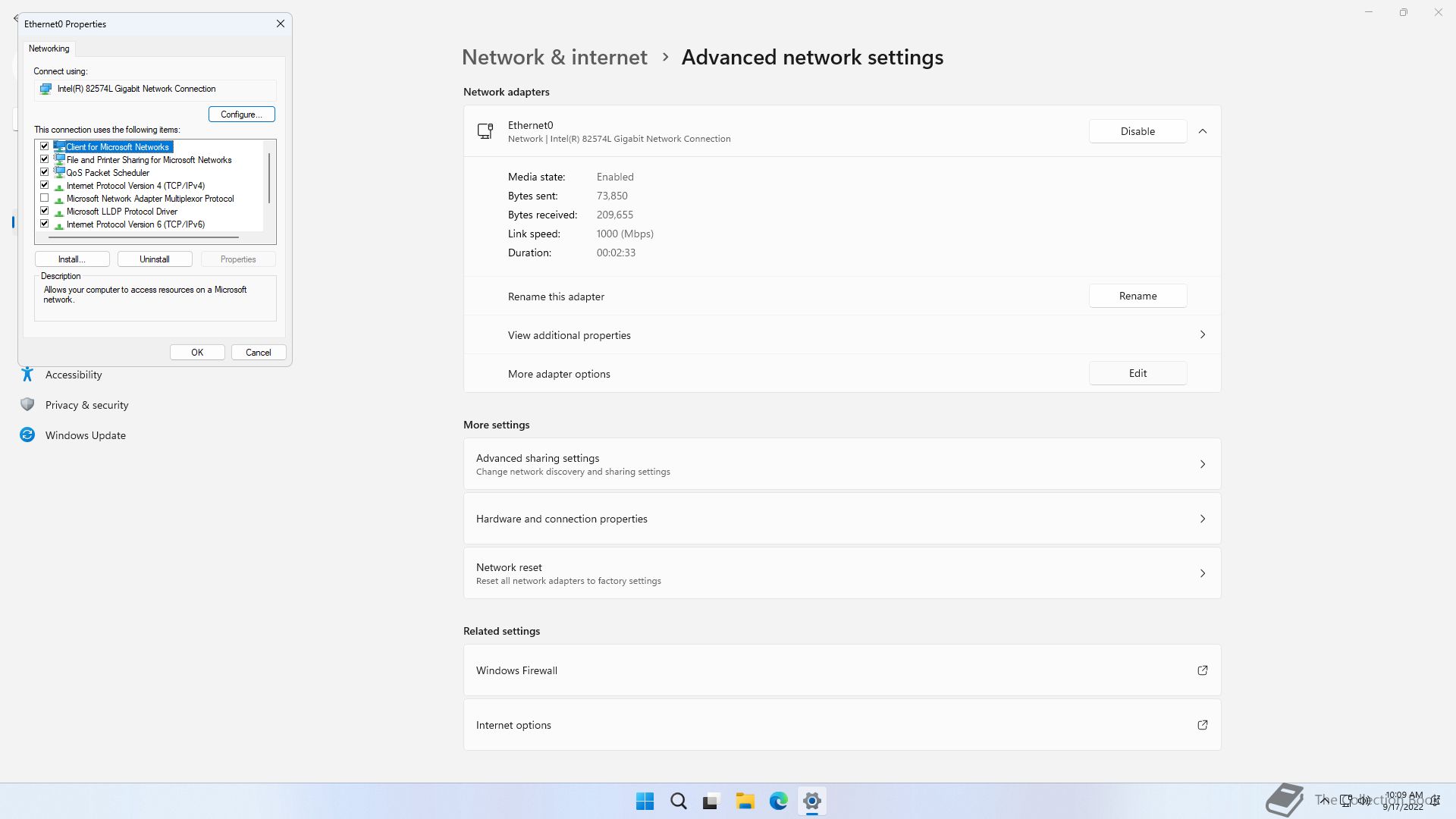Click Rename button for this adapter
This screenshot has width=1456, height=819.
click(x=1137, y=296)
